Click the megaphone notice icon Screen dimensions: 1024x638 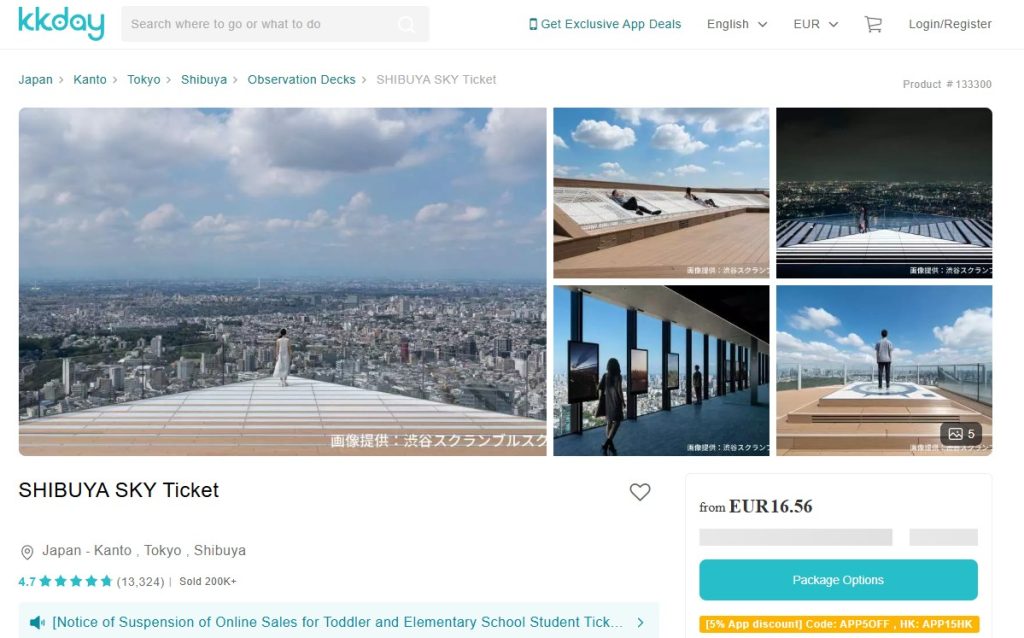tap(37, 622)
